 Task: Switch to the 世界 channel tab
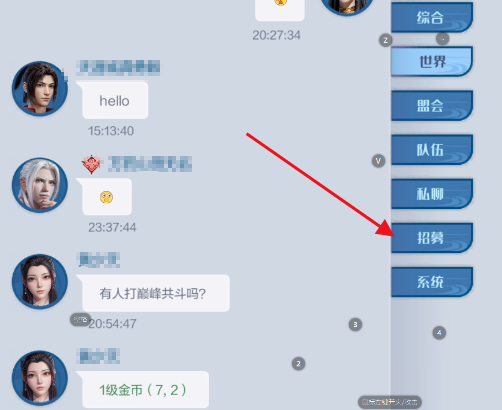432,61
